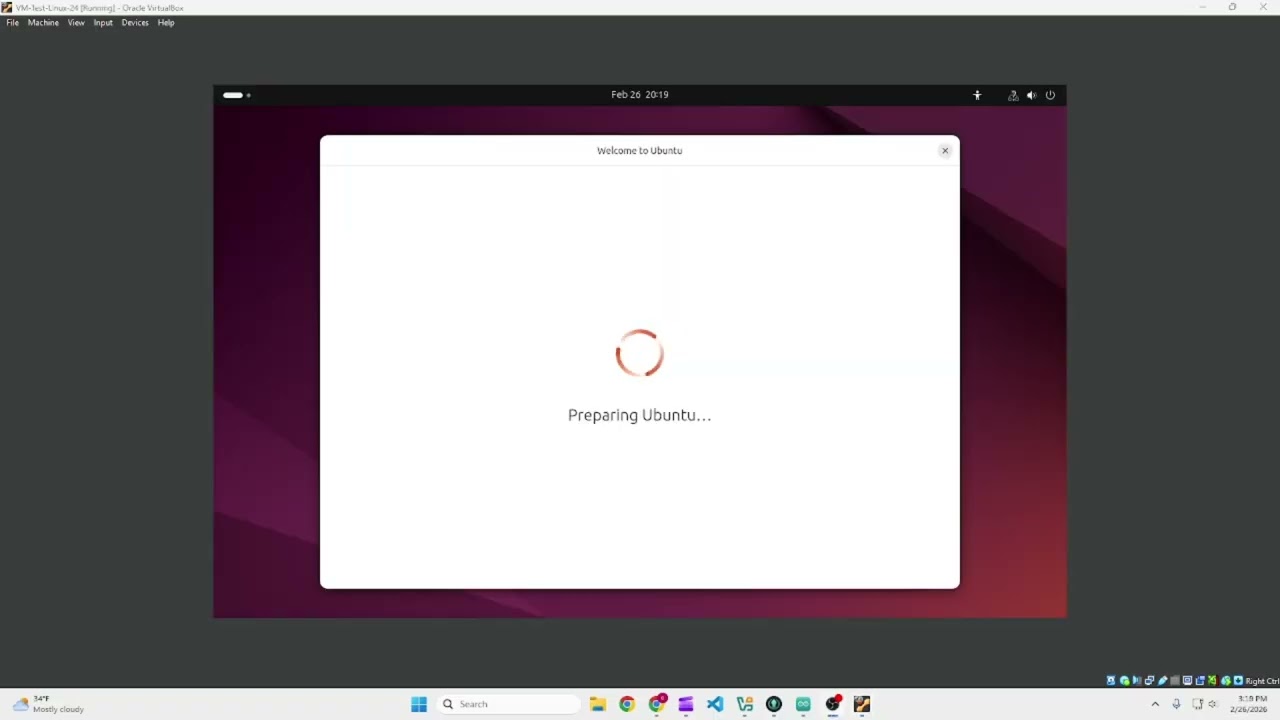Click the VirtualBox hard disk activity indicator
This screenshot has width=1280, height=720.
point(1111,681)
